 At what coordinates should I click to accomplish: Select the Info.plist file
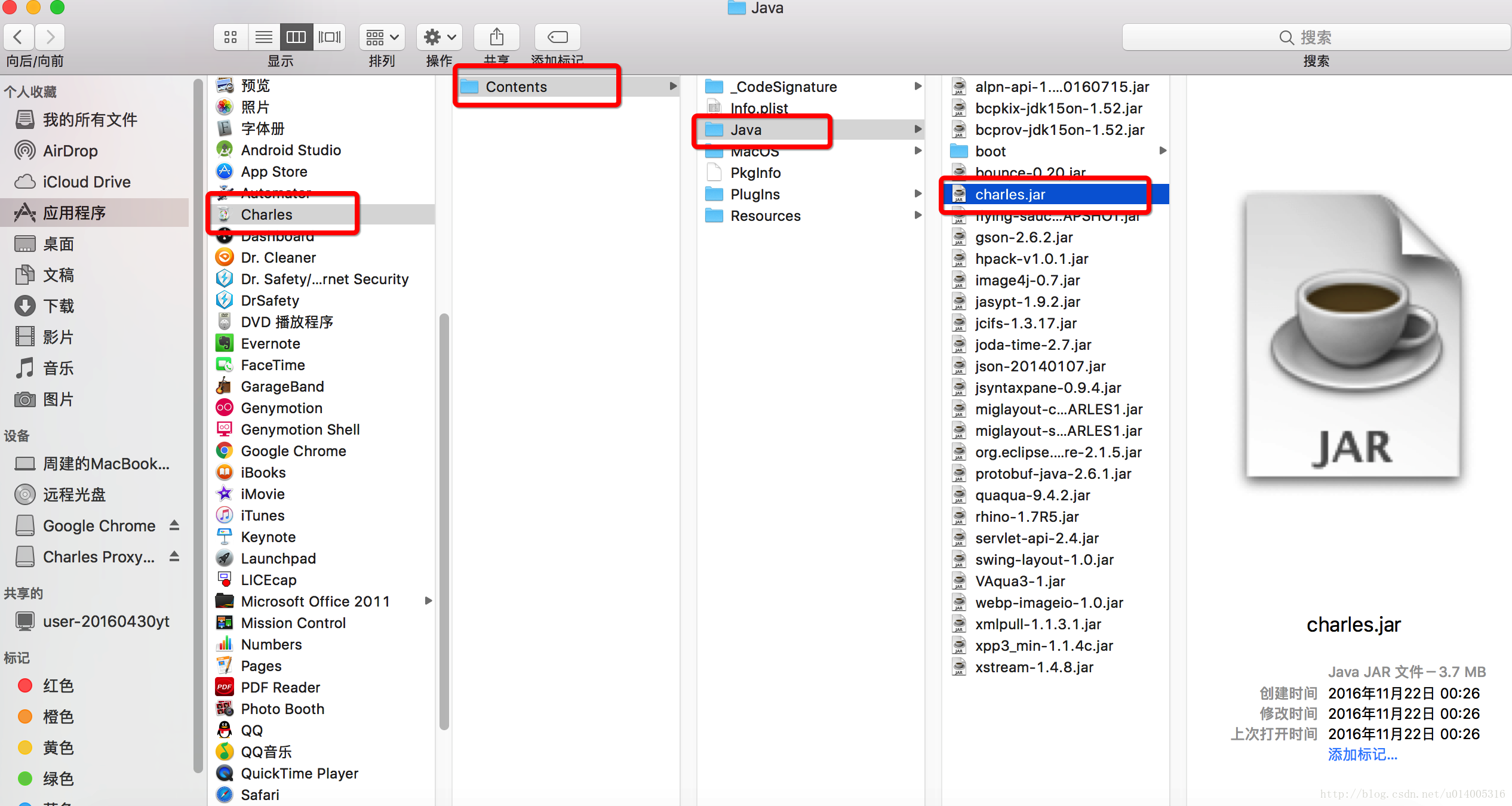tap(811, 108)
